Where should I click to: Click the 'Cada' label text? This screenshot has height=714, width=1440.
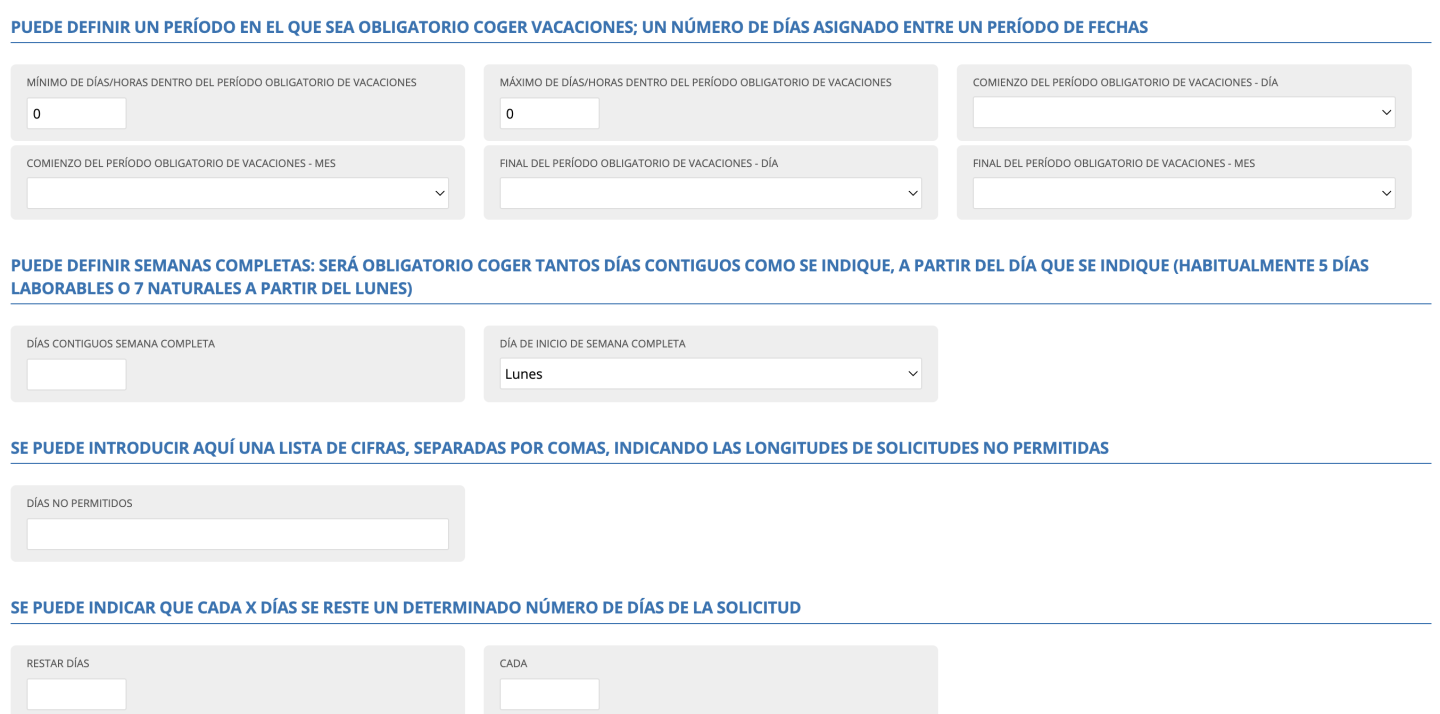[x=513, y=664]
